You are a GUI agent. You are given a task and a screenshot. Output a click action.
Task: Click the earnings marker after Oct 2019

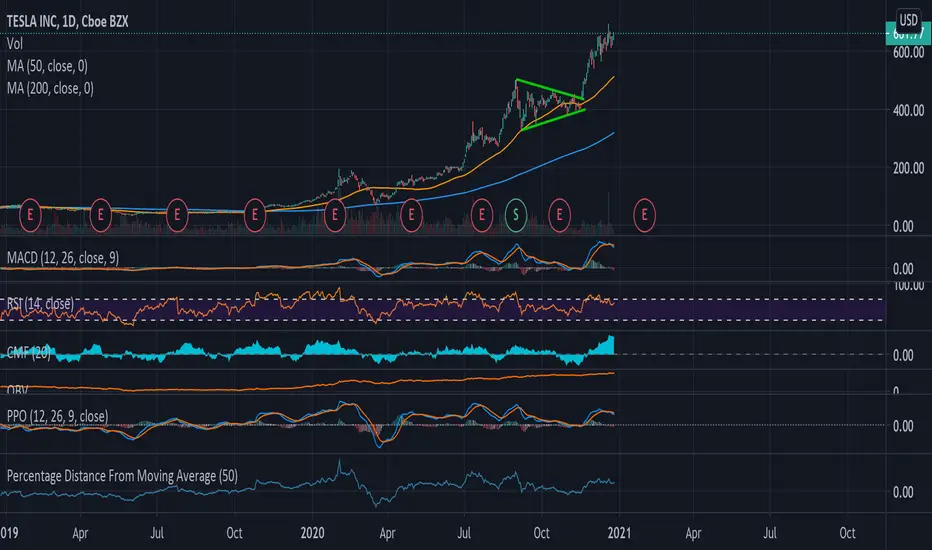tap(255, 215)
